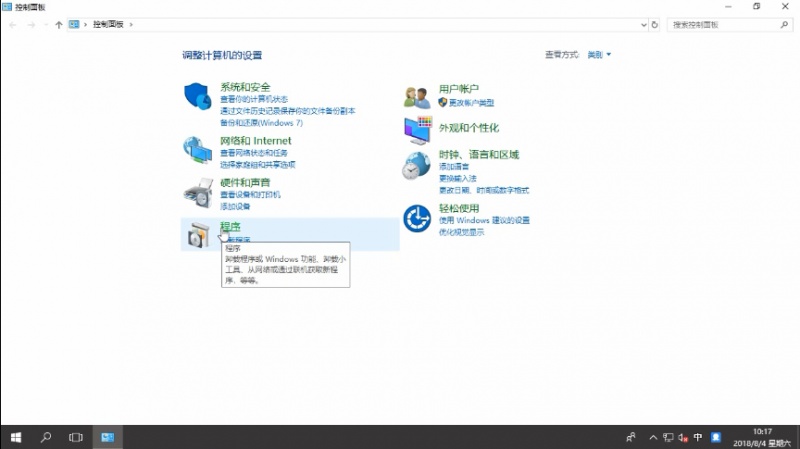Click 查看设备和打印机 link
This screenshot has height=449, width=800.
tap(250, 195)
